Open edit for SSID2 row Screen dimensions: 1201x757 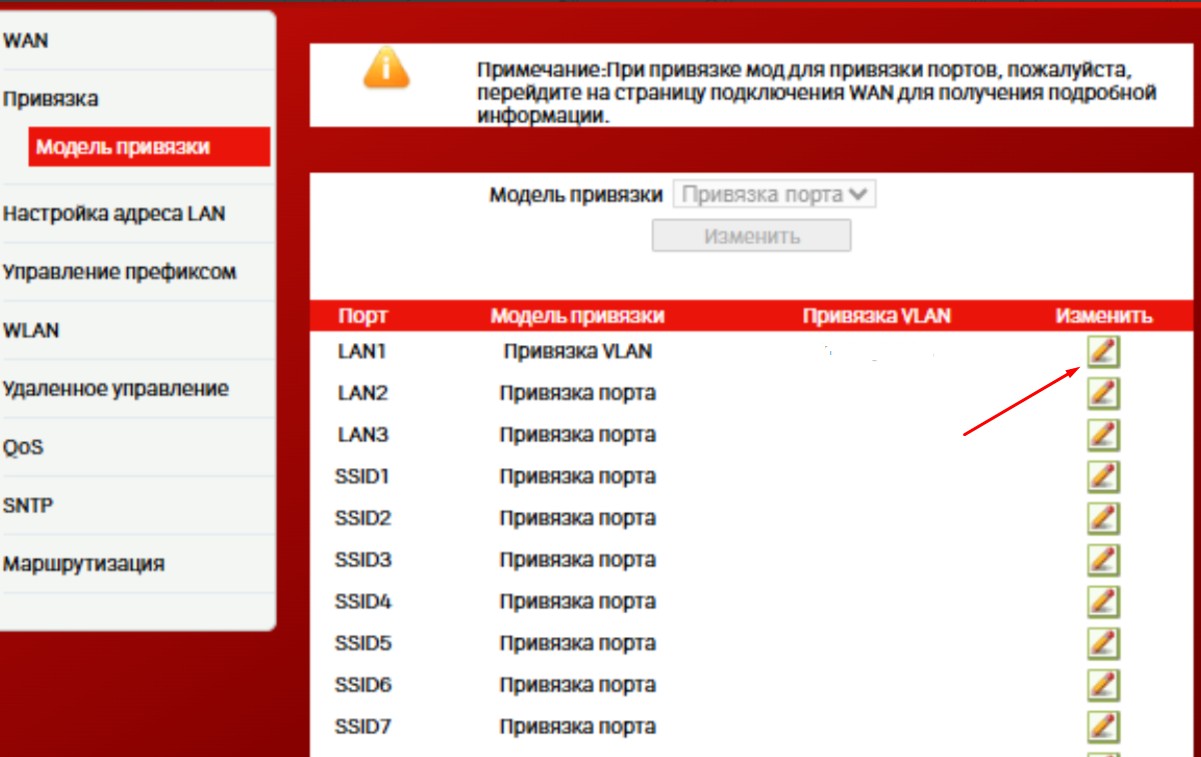click(x=1102, y=518)
